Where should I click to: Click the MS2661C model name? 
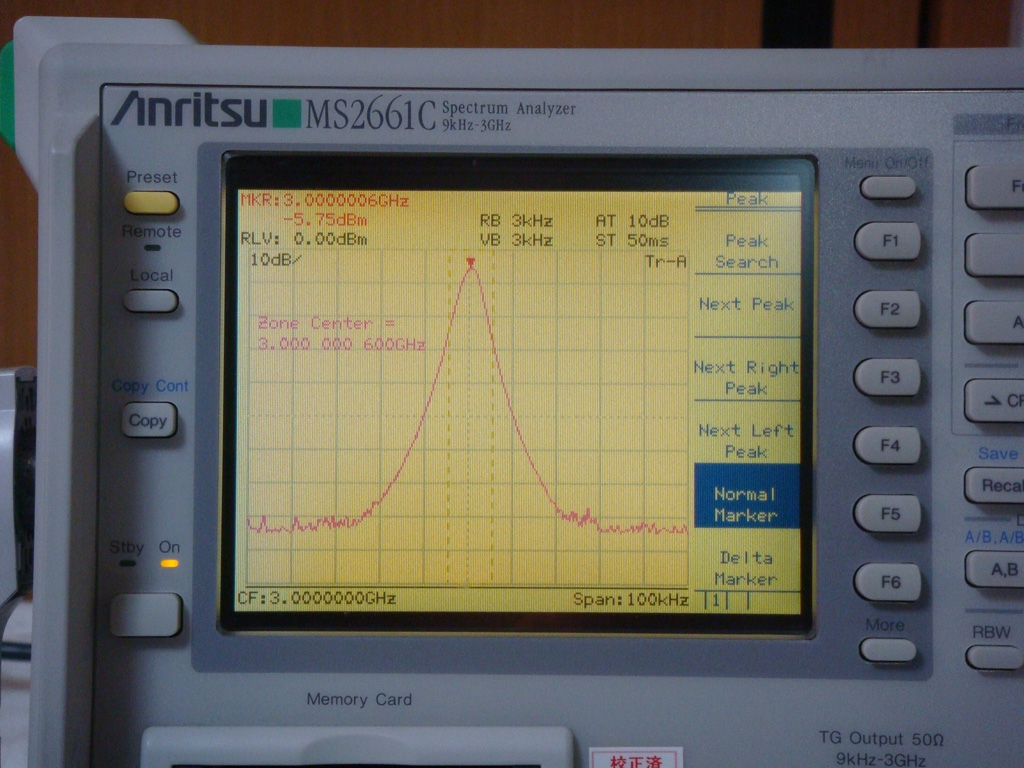(370, 116)
